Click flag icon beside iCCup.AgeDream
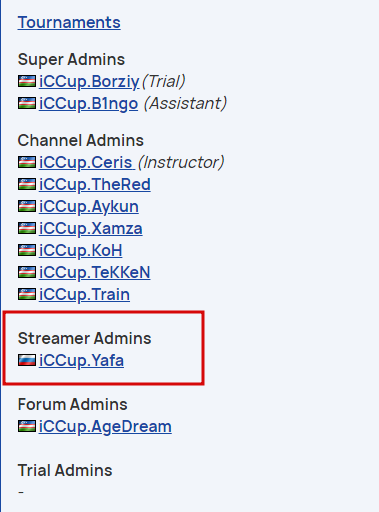The height and width of the screenshot is (512, 379). (x=27, y=426)
